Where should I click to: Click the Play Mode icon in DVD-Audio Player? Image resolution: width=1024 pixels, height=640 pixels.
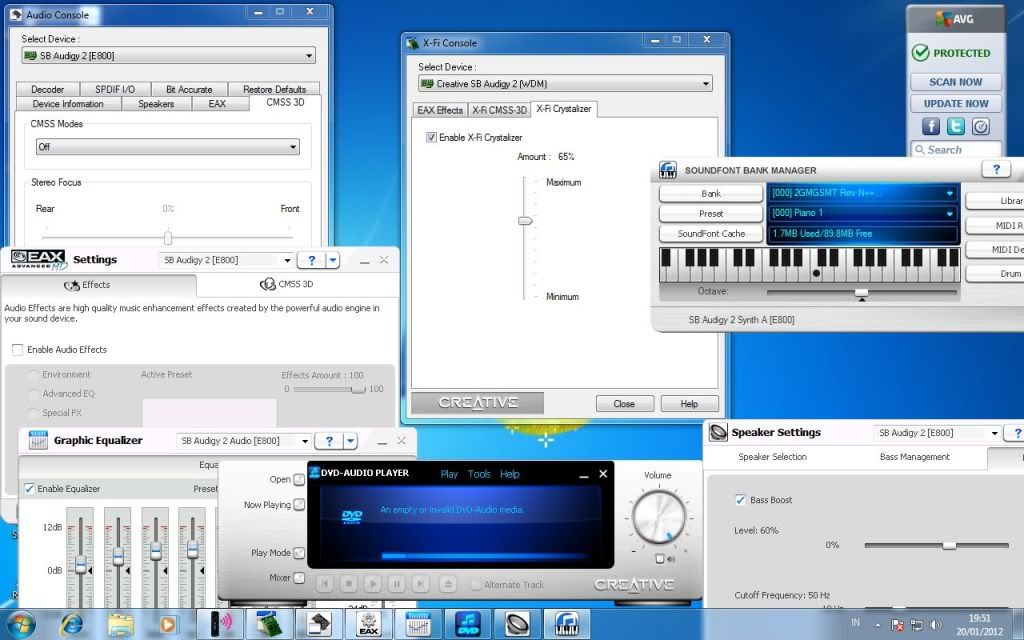[298, 552]
